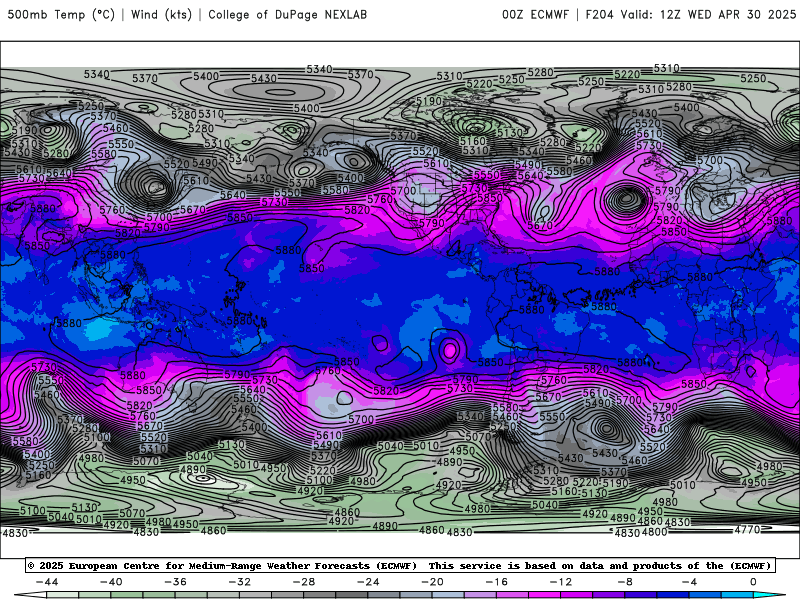The image size is (800, 600).
Task: Click the -40 color bar label
Action: 111,582
